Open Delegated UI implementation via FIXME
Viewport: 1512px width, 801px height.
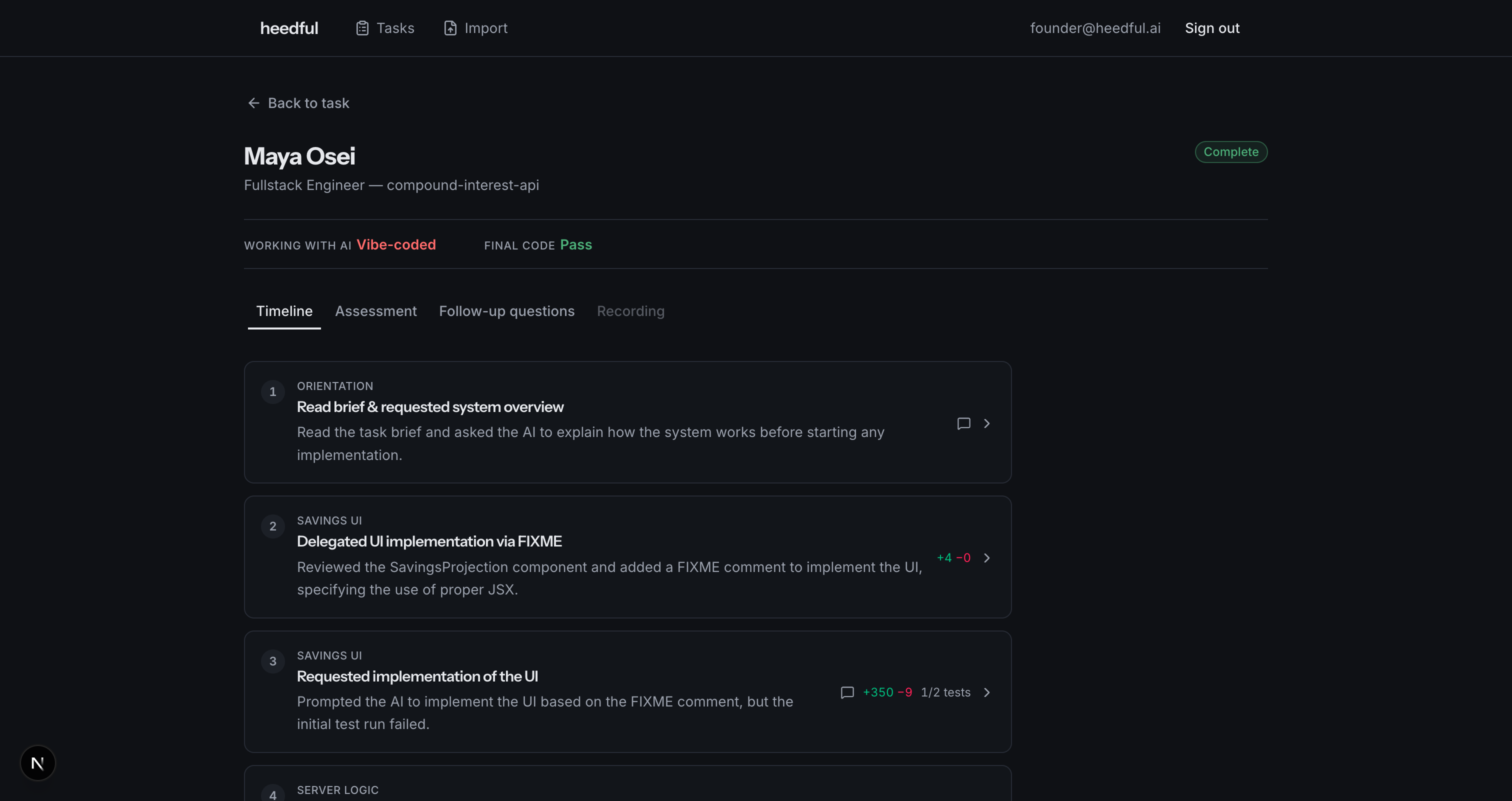pos(429,541)
